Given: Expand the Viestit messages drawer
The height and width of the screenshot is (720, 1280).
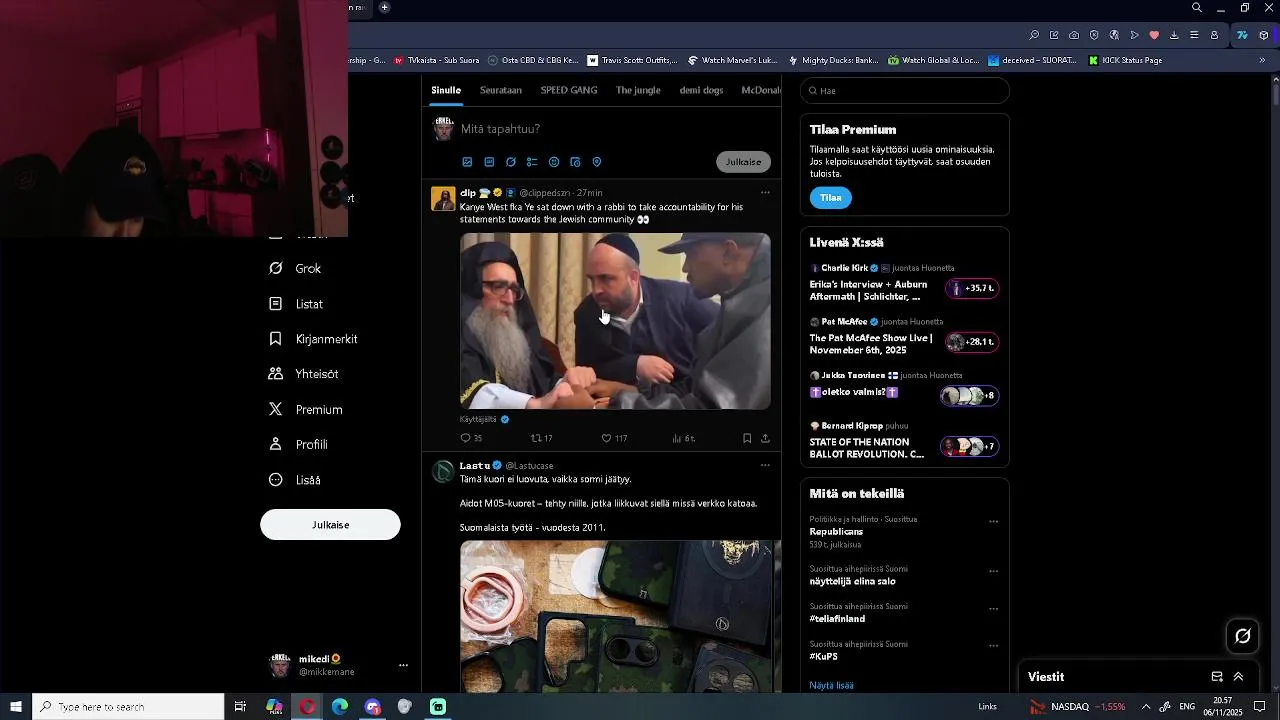Looking at the screenshot, I should 1238,677.
